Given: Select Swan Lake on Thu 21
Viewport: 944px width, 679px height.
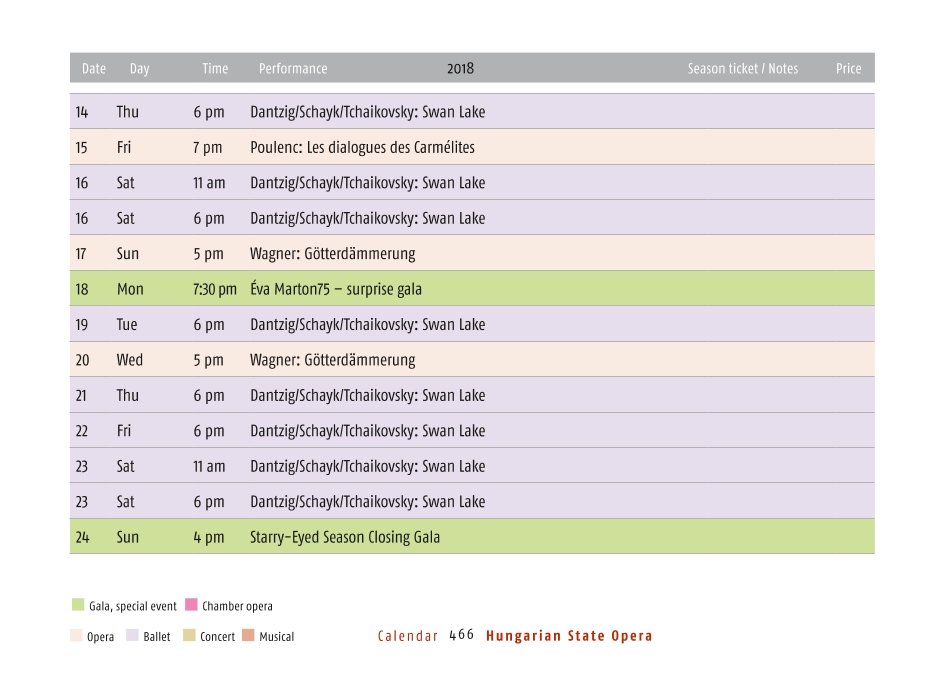Looking at the screenshot, I should [472, 395].
